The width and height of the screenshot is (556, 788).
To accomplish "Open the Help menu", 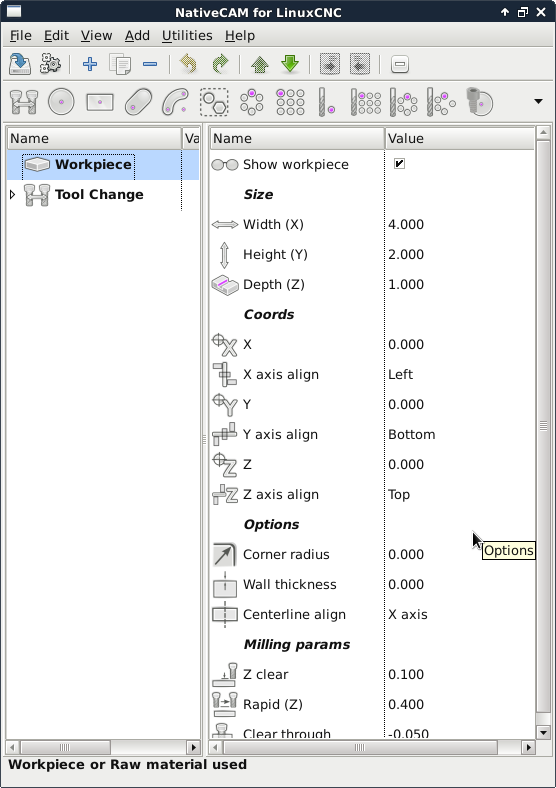I will [240, 36].
